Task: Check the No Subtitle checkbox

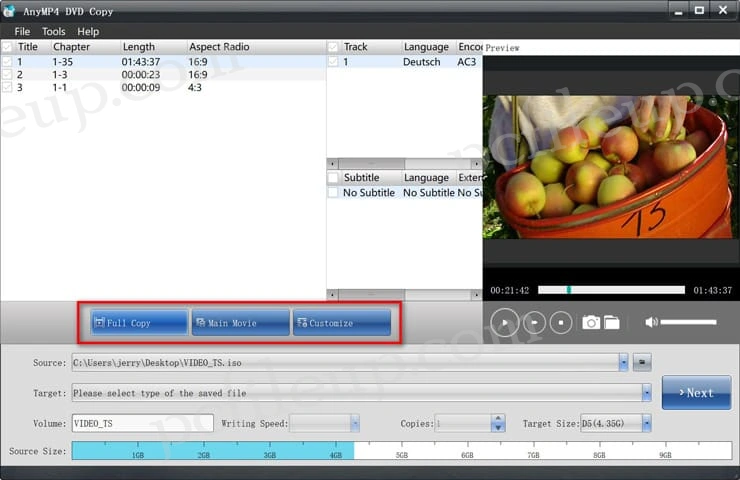Action: point(333,192)
